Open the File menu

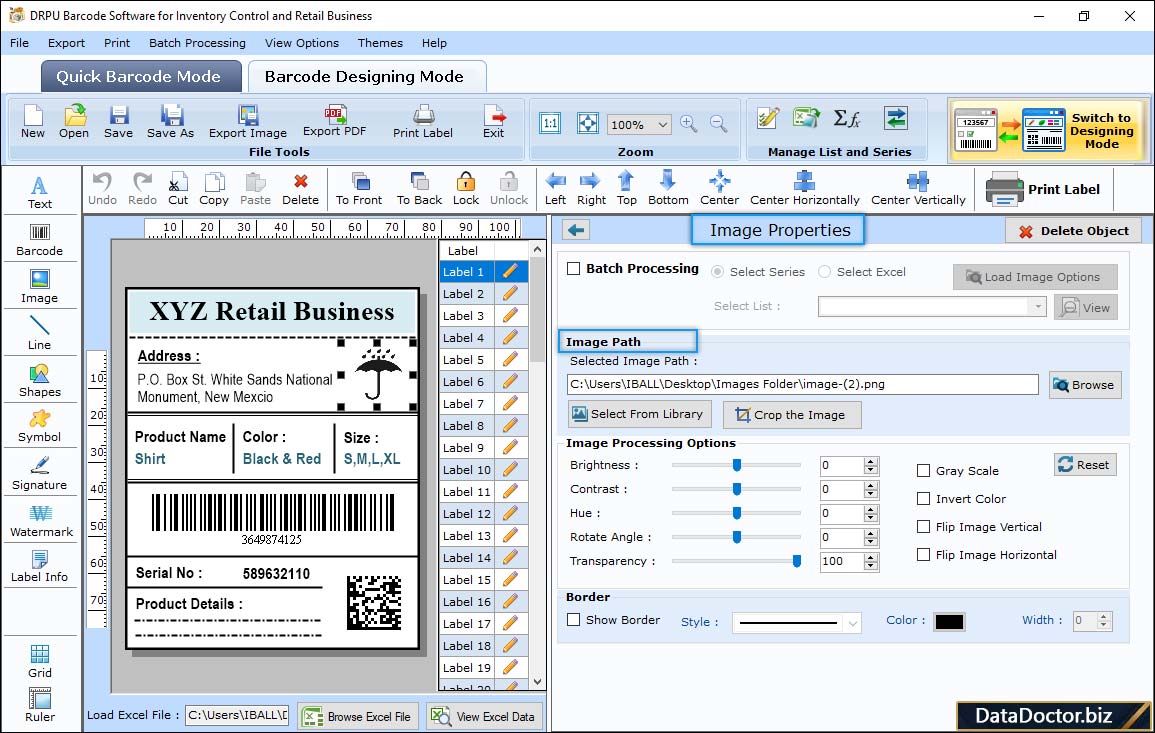[20, 43]
